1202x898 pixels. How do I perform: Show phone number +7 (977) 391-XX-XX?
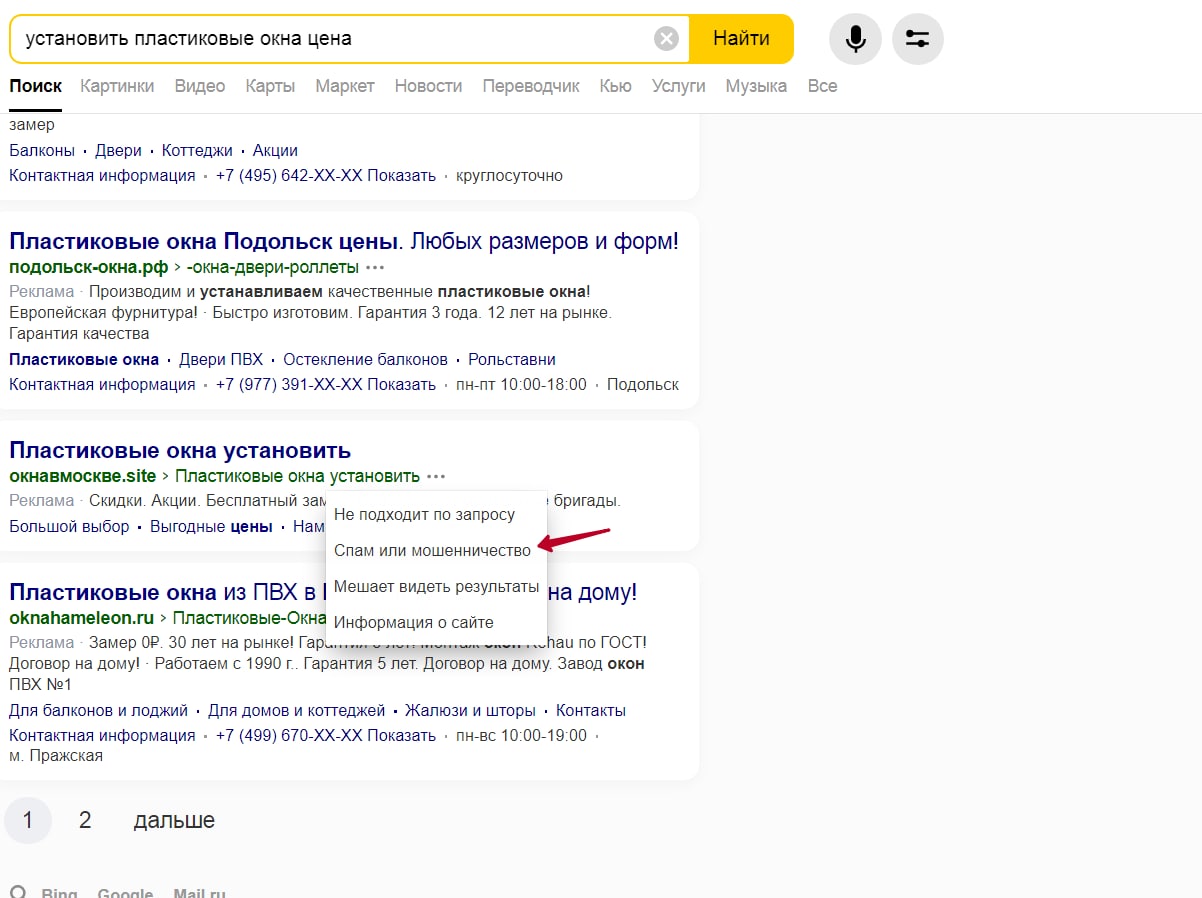pyautogui.click(x=326, y=385)
